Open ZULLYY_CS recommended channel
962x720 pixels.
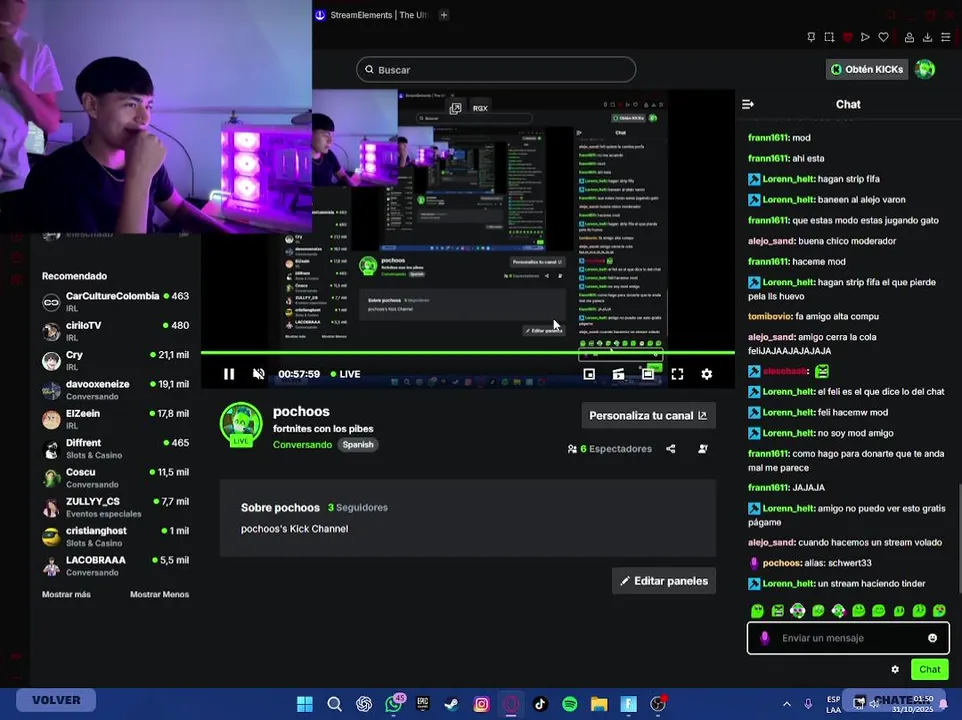pos(115,508)
